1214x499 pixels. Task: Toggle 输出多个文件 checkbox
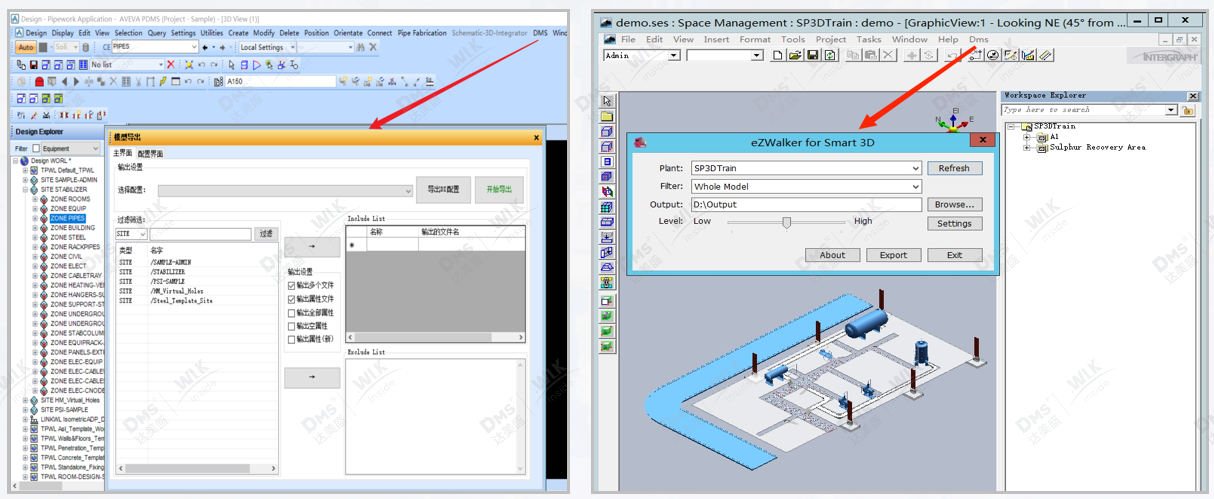click(x=292, y=285)
